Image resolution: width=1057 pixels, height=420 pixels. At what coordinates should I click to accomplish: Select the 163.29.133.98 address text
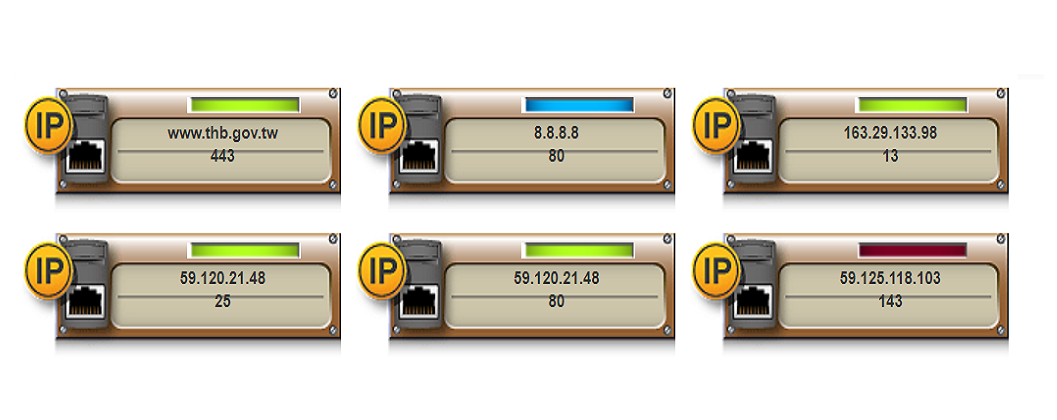(890, 133)
